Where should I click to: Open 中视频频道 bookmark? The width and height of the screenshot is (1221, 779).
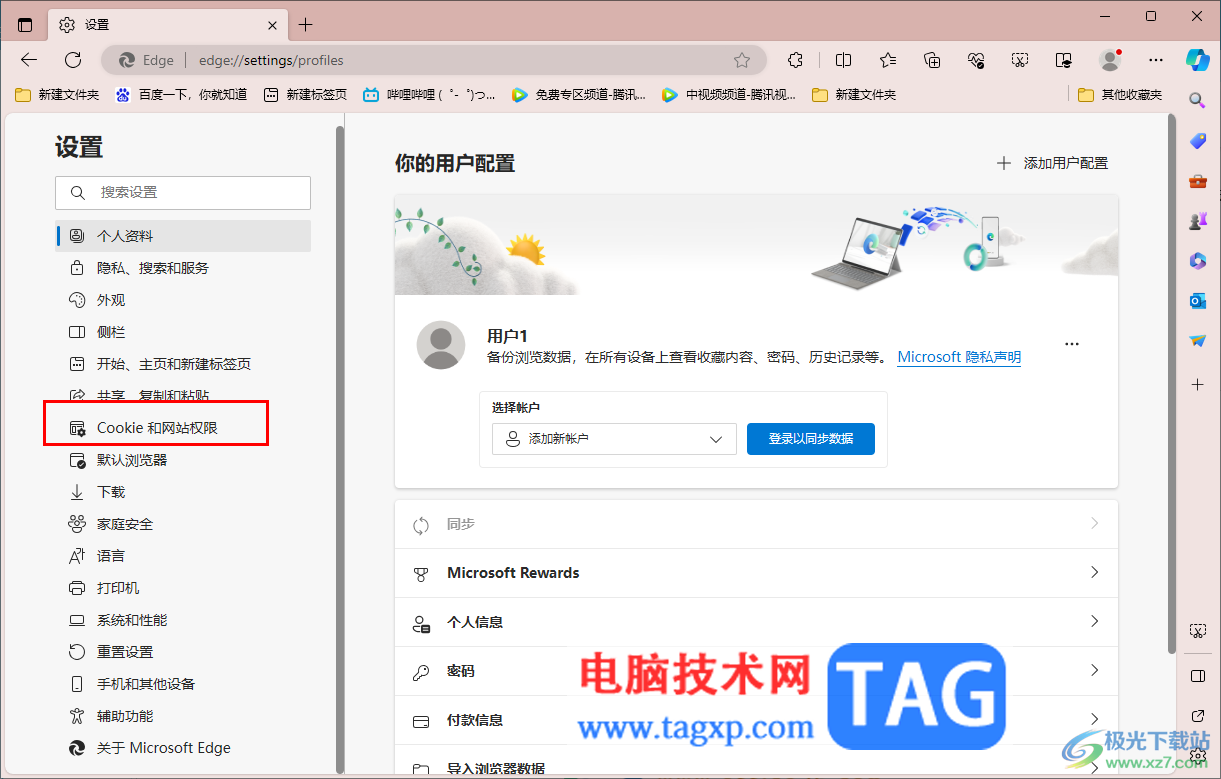point(729,95)
